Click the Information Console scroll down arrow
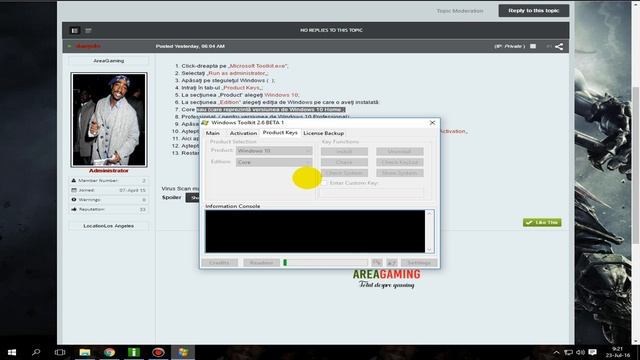 [429, 249]
